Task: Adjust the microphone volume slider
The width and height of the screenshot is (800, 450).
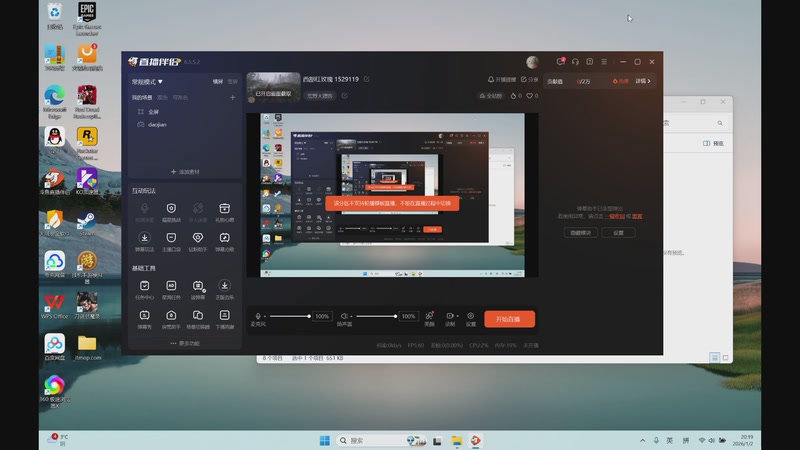Action: click(x=289, y=316)
